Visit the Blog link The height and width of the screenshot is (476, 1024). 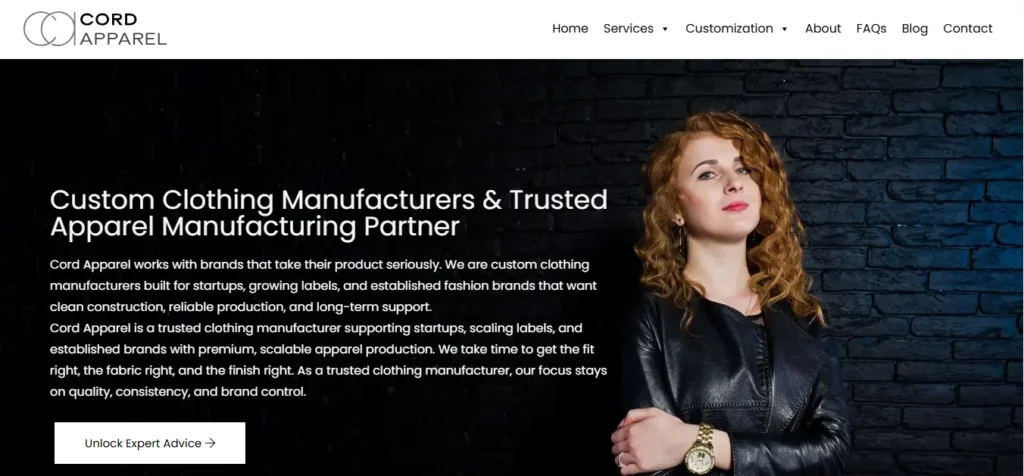[914, 29]
